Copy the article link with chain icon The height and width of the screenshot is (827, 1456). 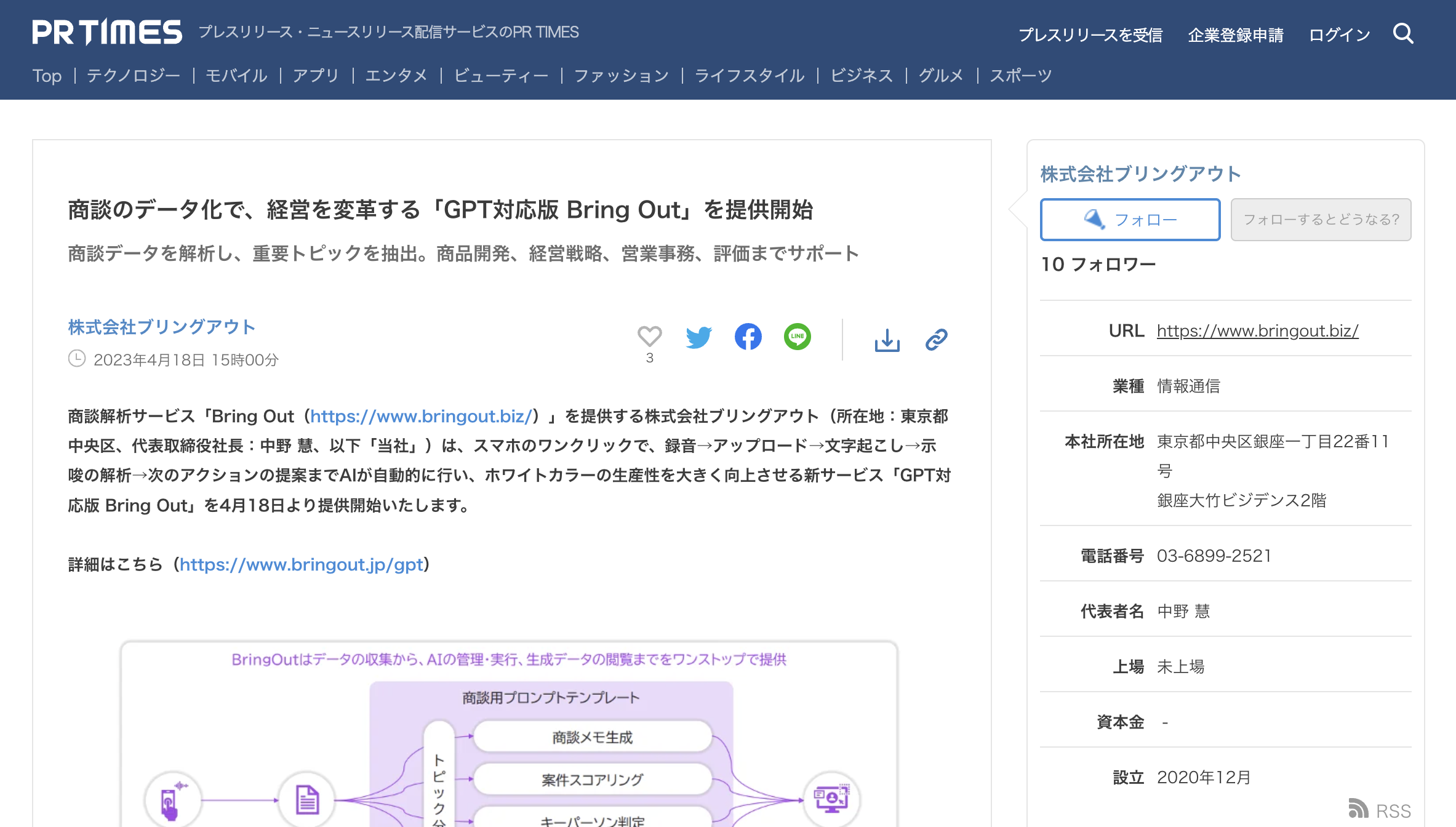point(936,339)
